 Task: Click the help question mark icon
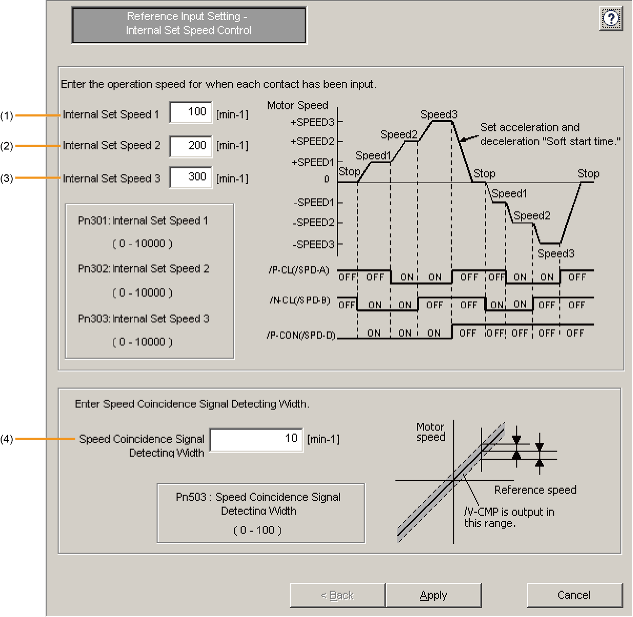tap(609, 19)
